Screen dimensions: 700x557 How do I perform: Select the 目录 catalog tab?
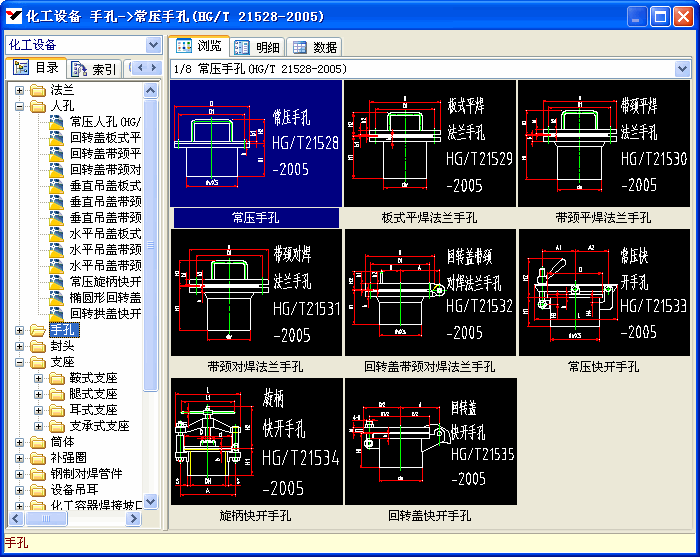coord(36,68)
